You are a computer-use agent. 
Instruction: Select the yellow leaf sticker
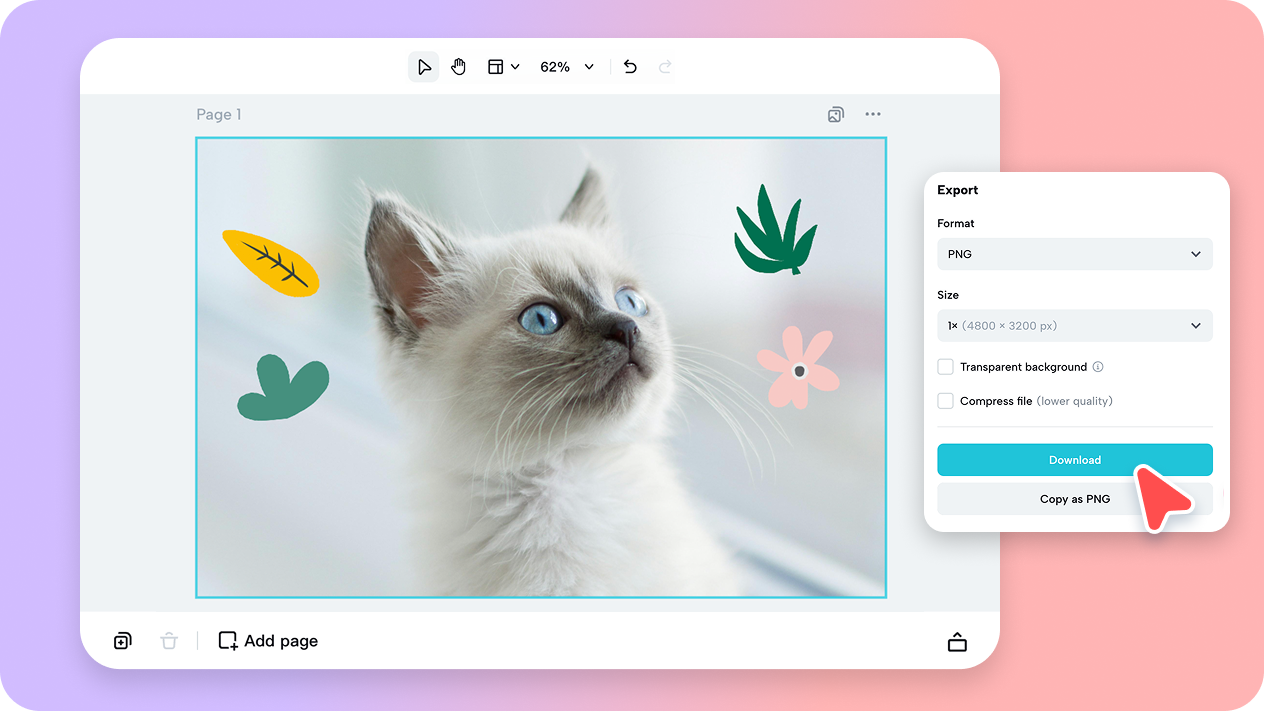(x=271, y=263)
